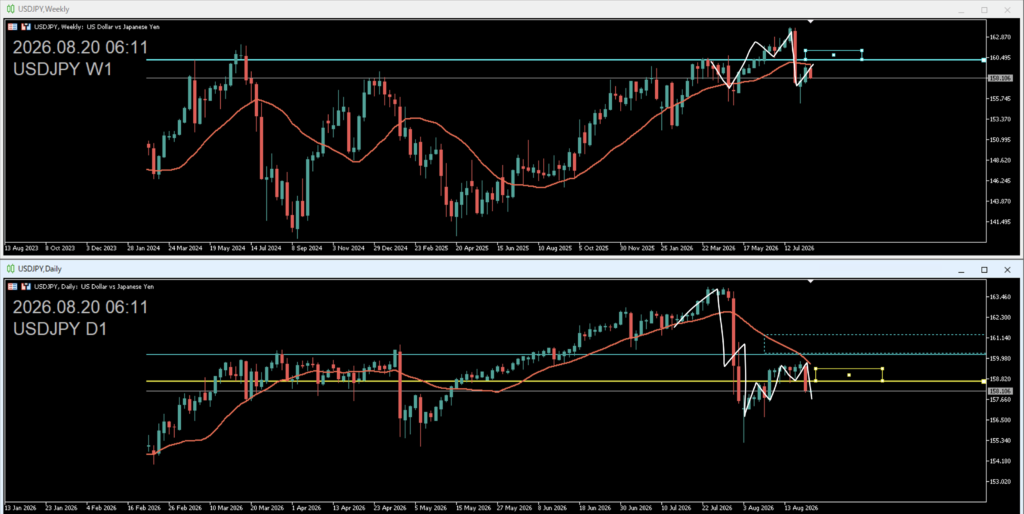Click '12 Jul 2026' on Weekly time axis

tap(799, 248)
